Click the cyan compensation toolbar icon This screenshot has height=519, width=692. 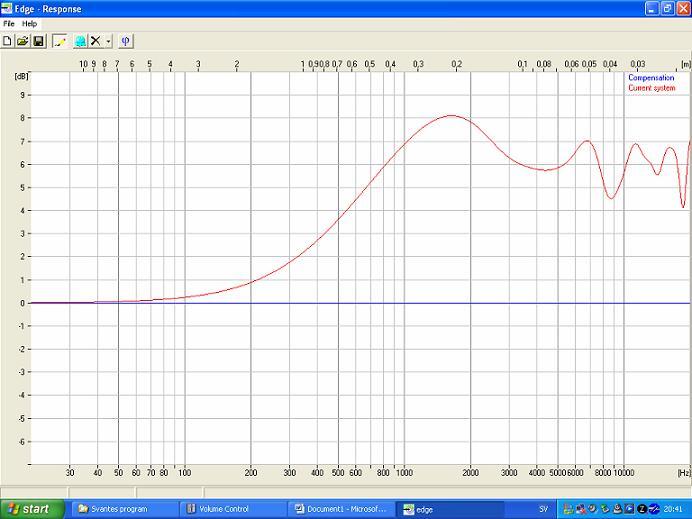[x=80, y=41]
